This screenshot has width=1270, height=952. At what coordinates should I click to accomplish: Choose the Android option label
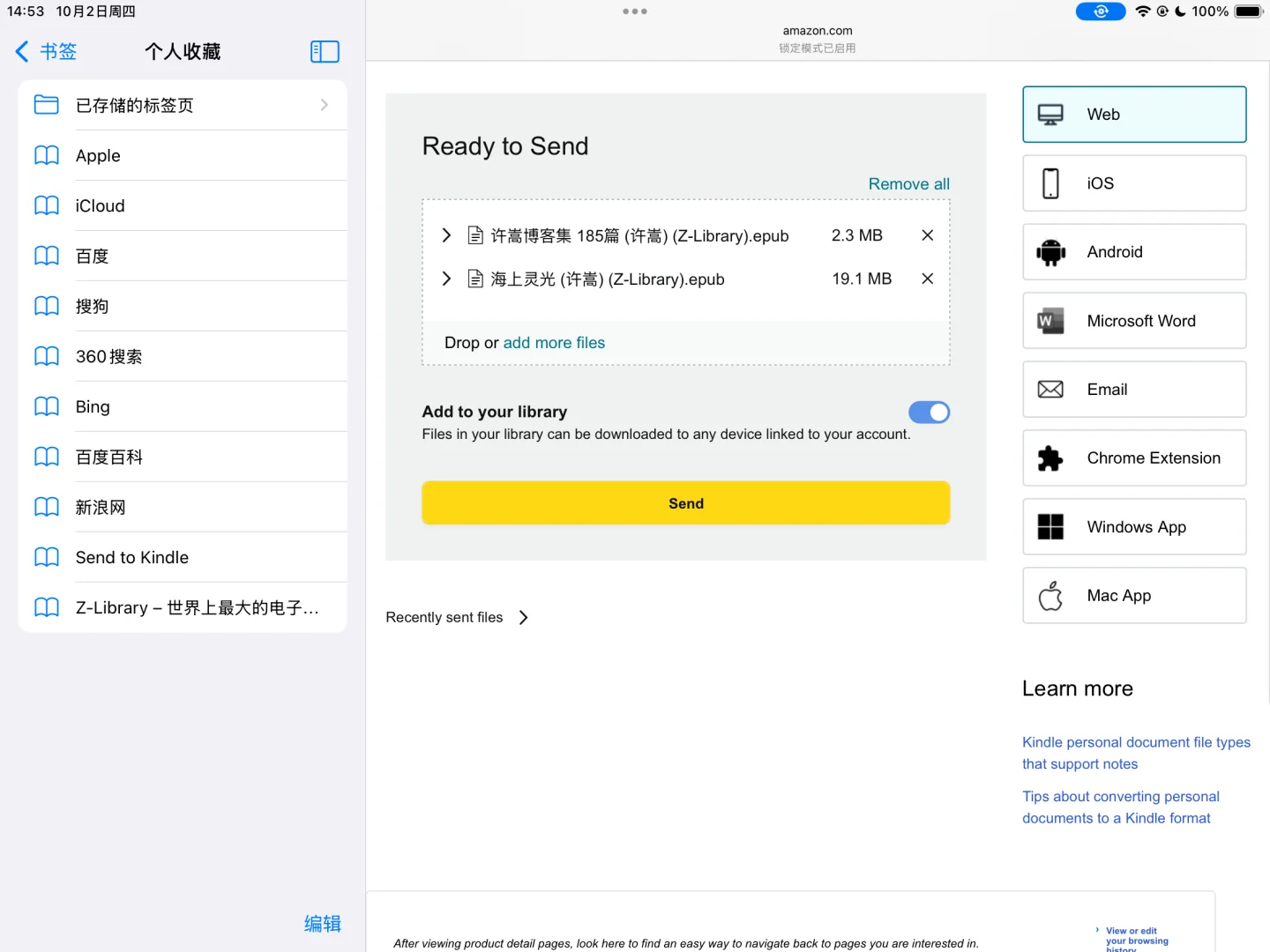pos(1115,252)
